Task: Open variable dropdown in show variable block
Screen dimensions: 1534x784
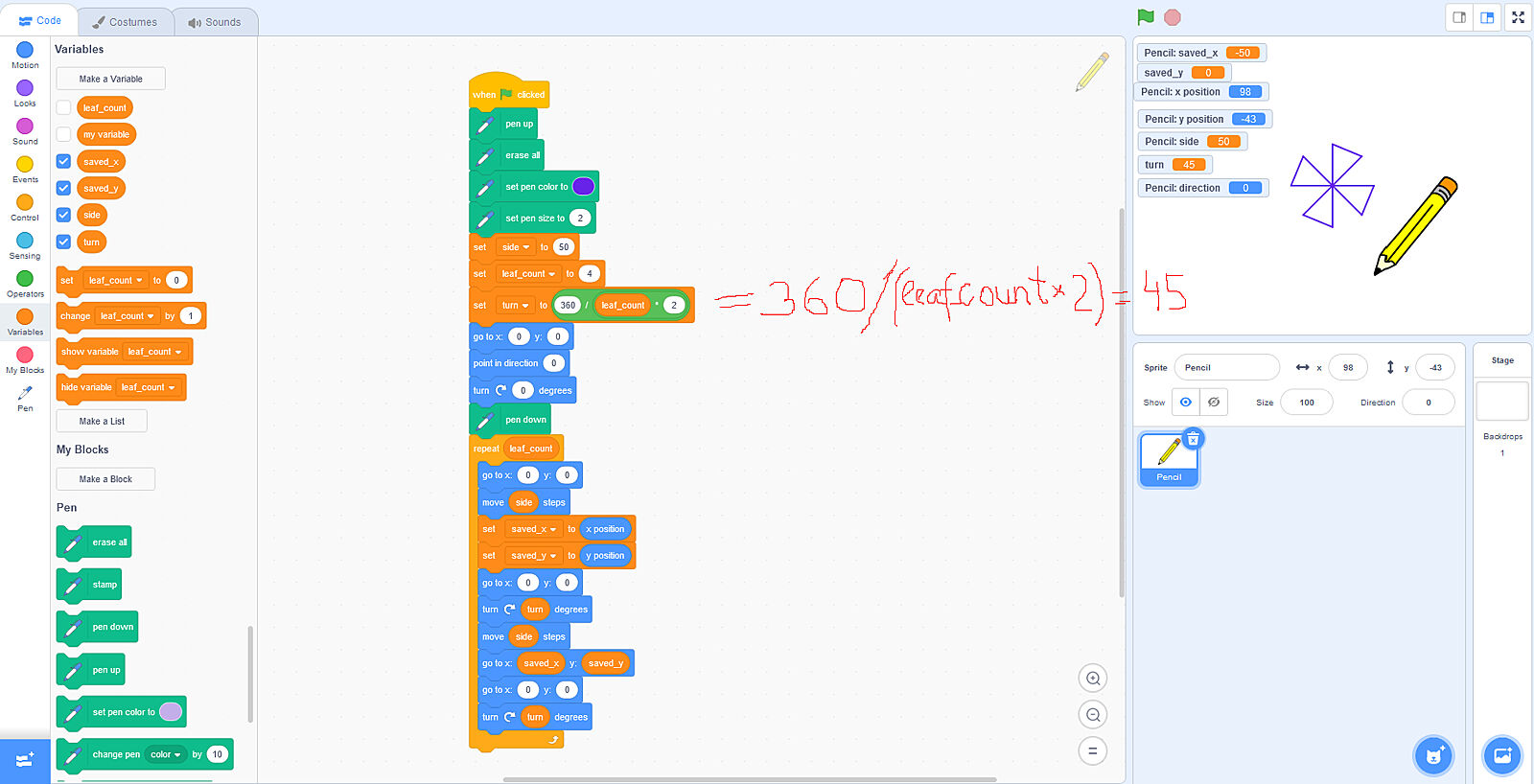Action: 178,352
